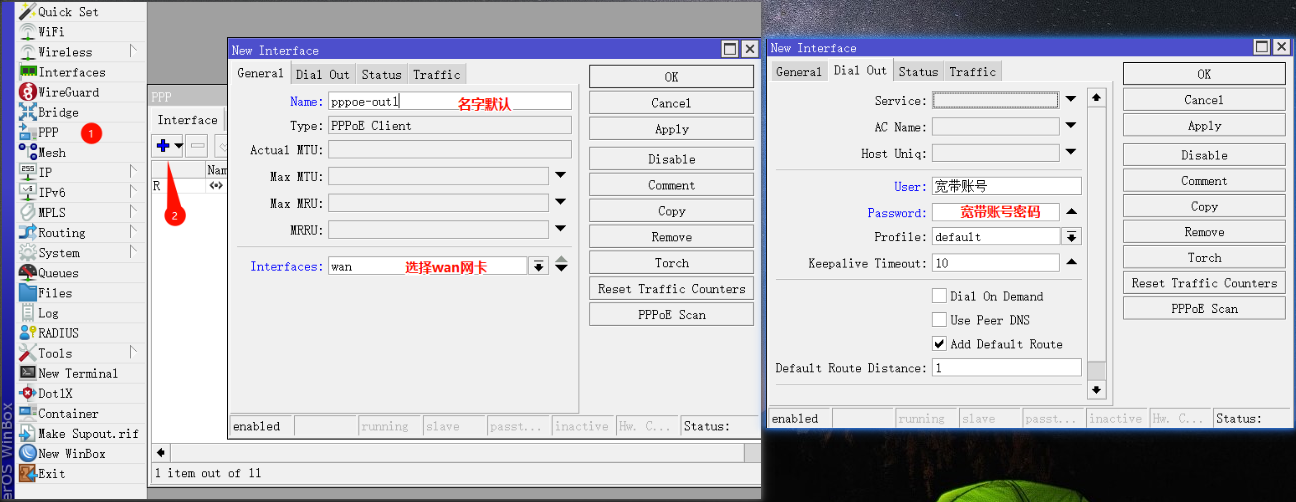The image size is (1296, 502).
Task: Click the Dial Out scrollbar down arrow
Action: pyautogui.click(x=1097, y=390)
